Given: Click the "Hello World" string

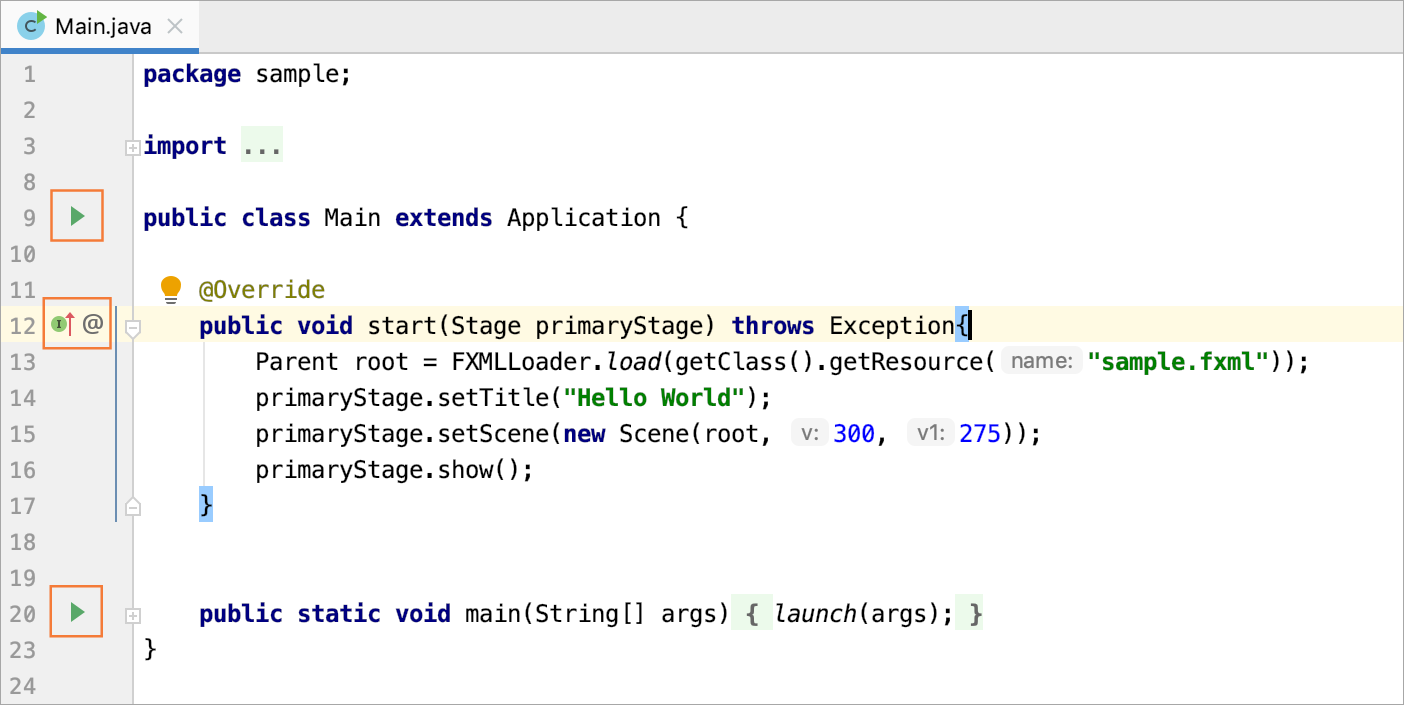Looking at the screenshot, I should tap(655, 397).
